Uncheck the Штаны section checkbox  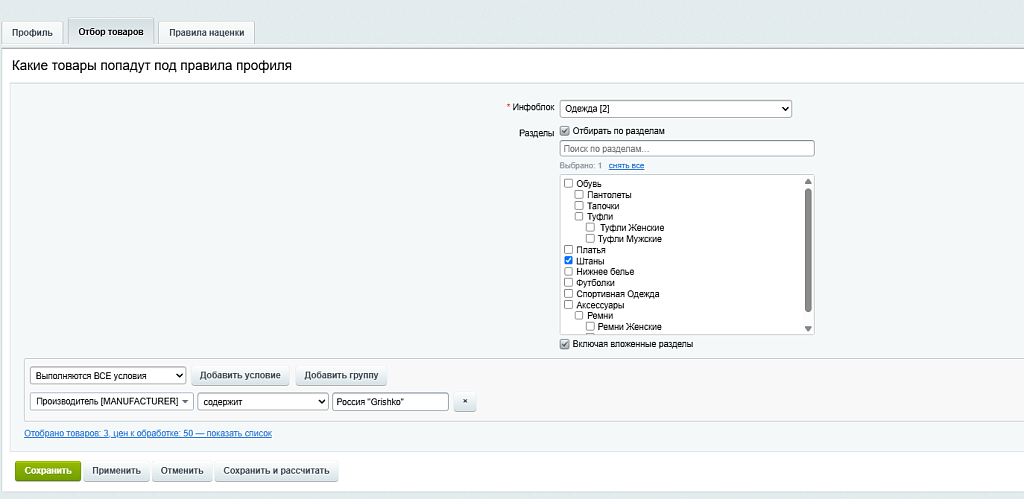coord(568,260)
